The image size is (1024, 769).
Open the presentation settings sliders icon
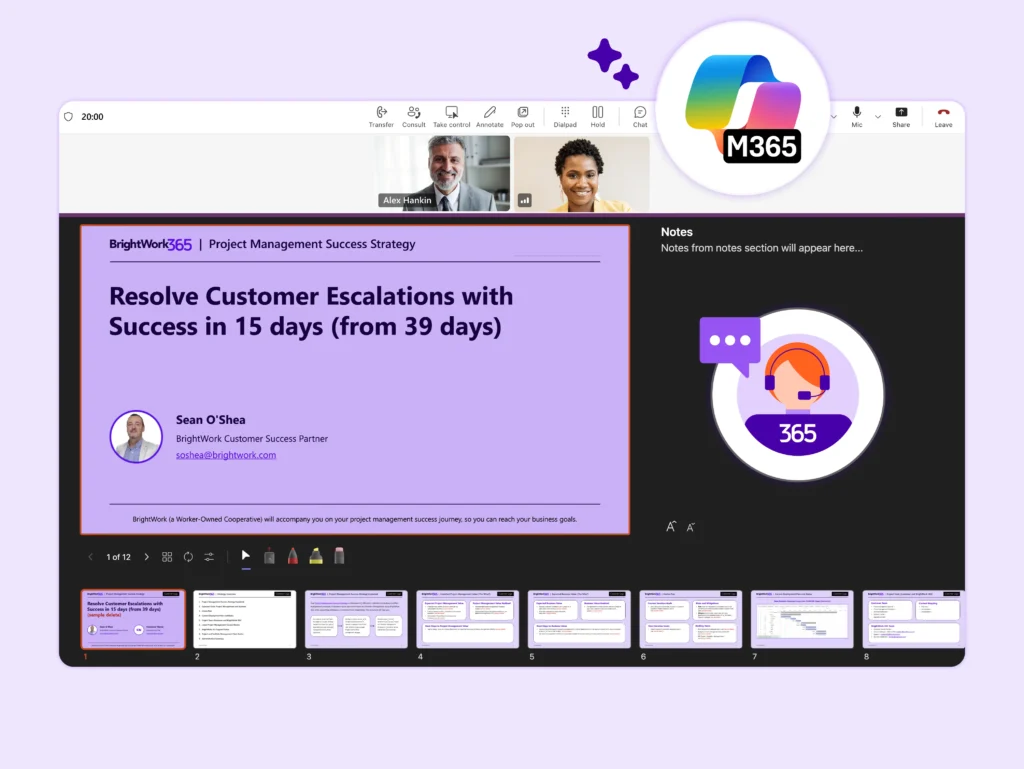[209, 557]
